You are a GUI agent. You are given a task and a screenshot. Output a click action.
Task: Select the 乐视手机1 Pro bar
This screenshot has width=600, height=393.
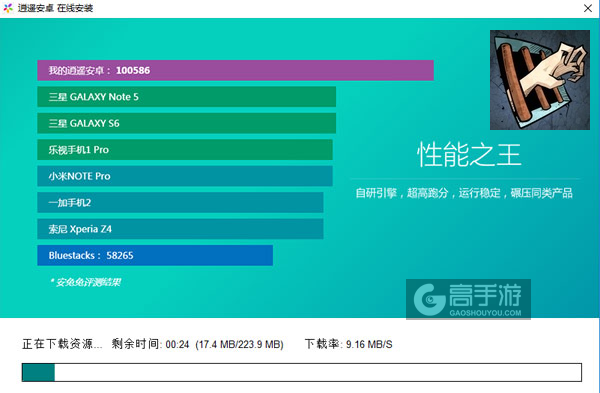coord(185,150)
